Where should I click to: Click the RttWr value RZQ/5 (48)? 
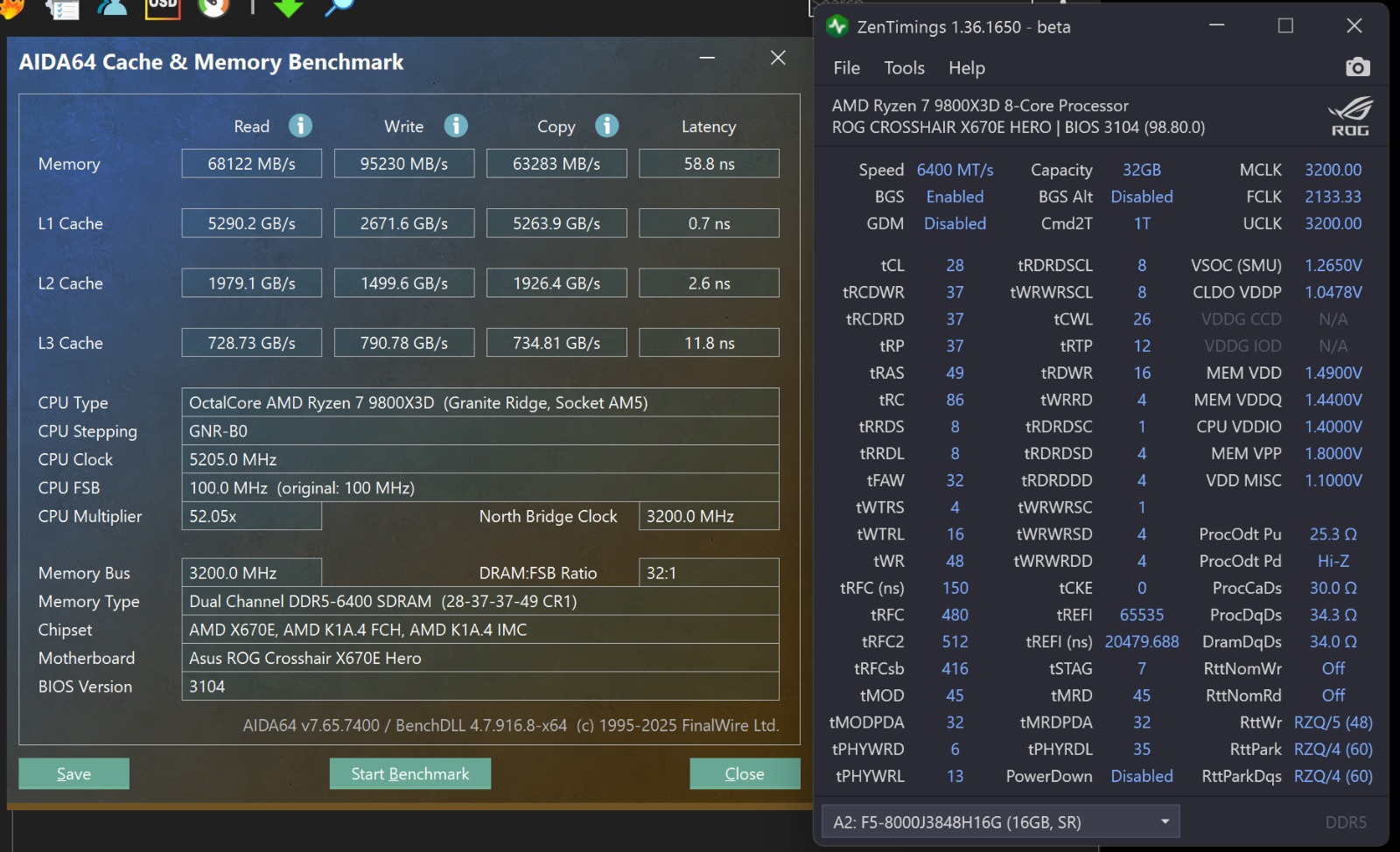[1333, 723]
